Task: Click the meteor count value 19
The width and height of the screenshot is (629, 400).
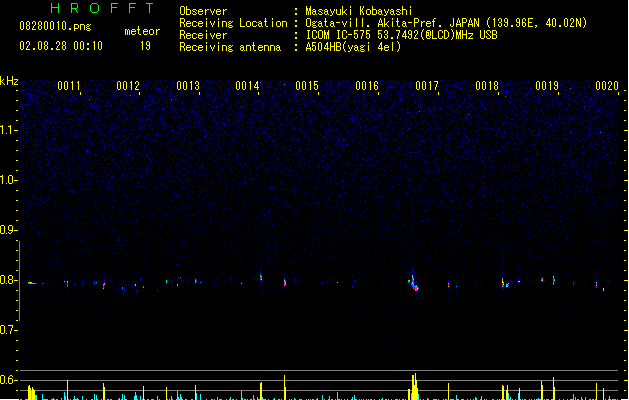Action: 145,46
